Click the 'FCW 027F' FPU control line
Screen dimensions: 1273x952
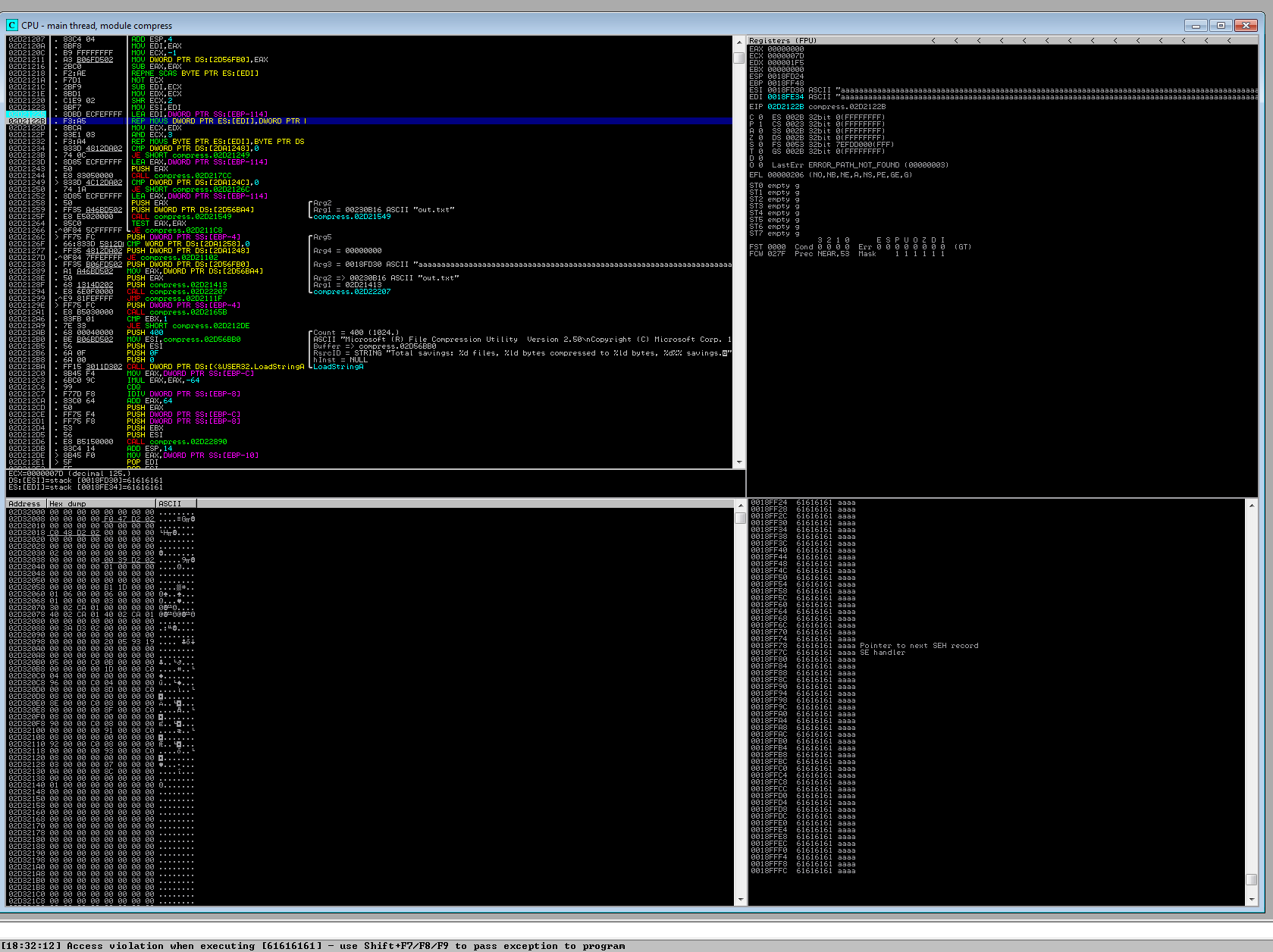tap(846, 253)
